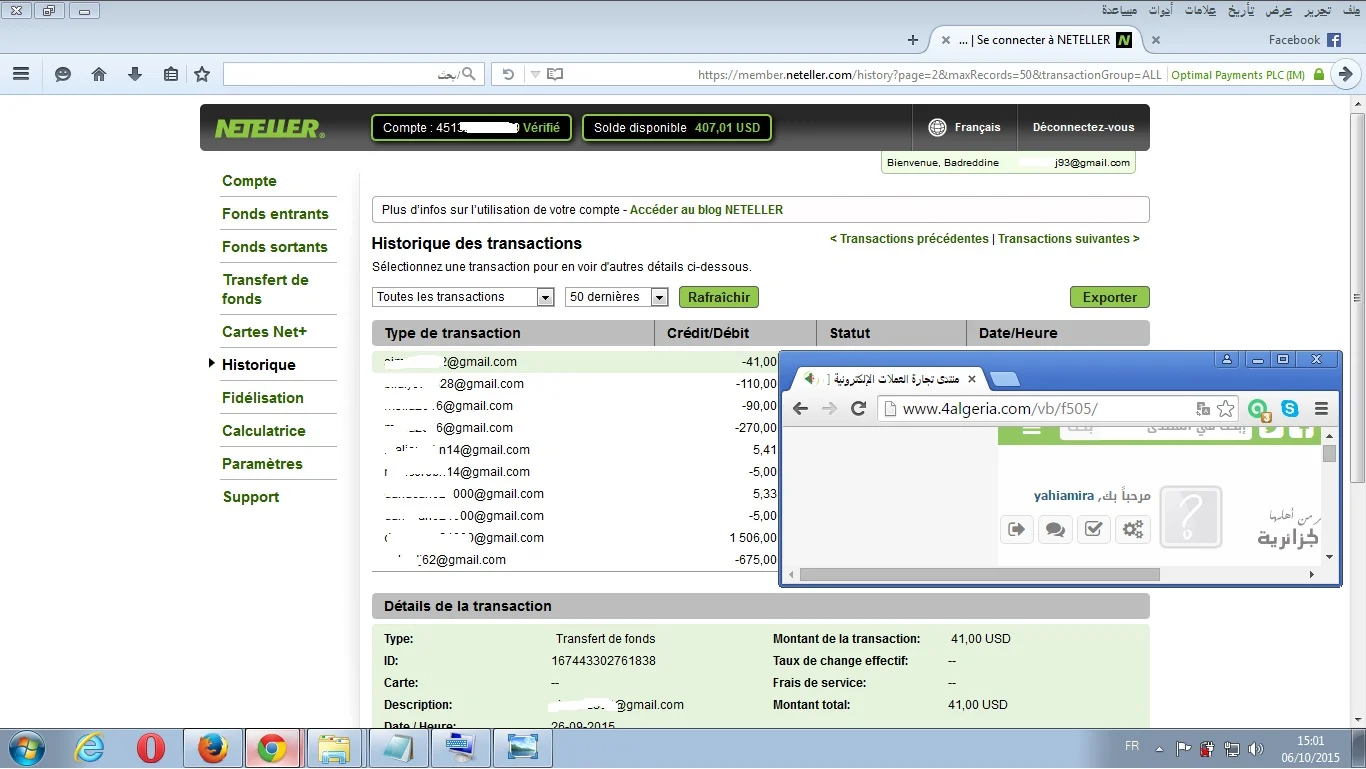Open the Firefox downloads arrow icon
Screen dimensions: 1366x769
[135, 74]
